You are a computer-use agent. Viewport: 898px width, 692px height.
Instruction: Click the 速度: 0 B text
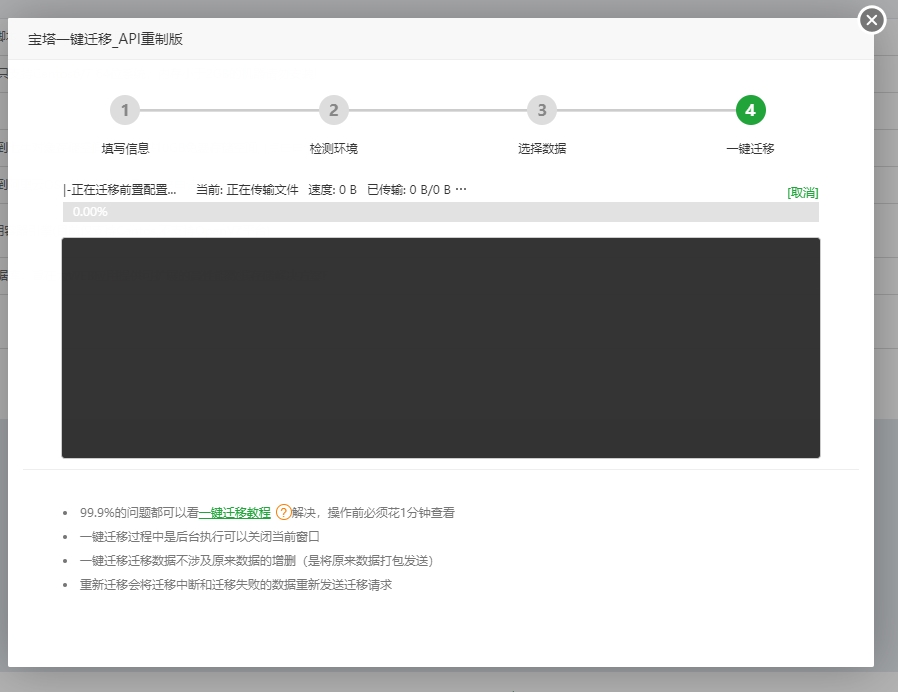coord(332,190)
